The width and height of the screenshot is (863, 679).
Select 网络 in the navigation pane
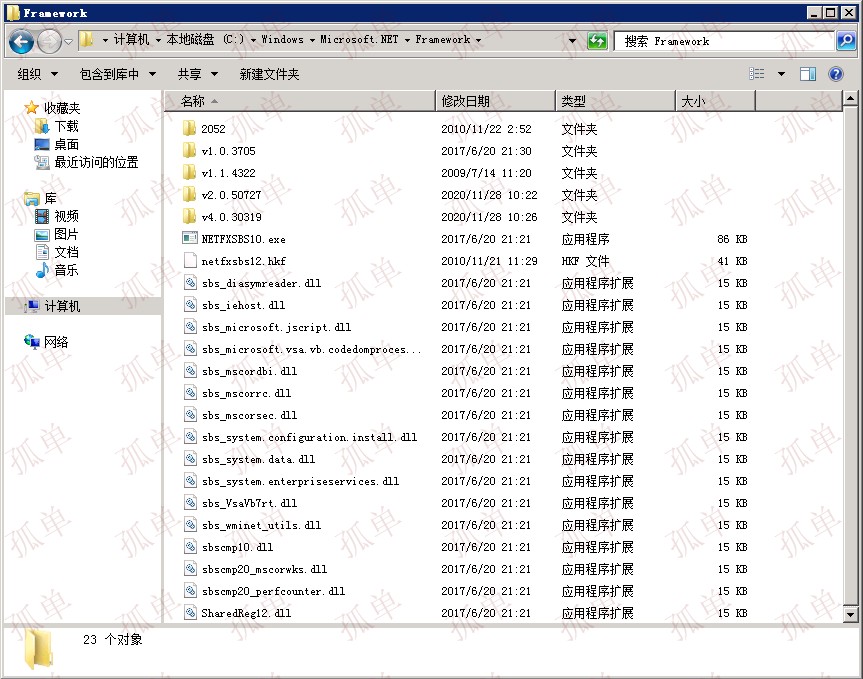click(x=56, y=342)
